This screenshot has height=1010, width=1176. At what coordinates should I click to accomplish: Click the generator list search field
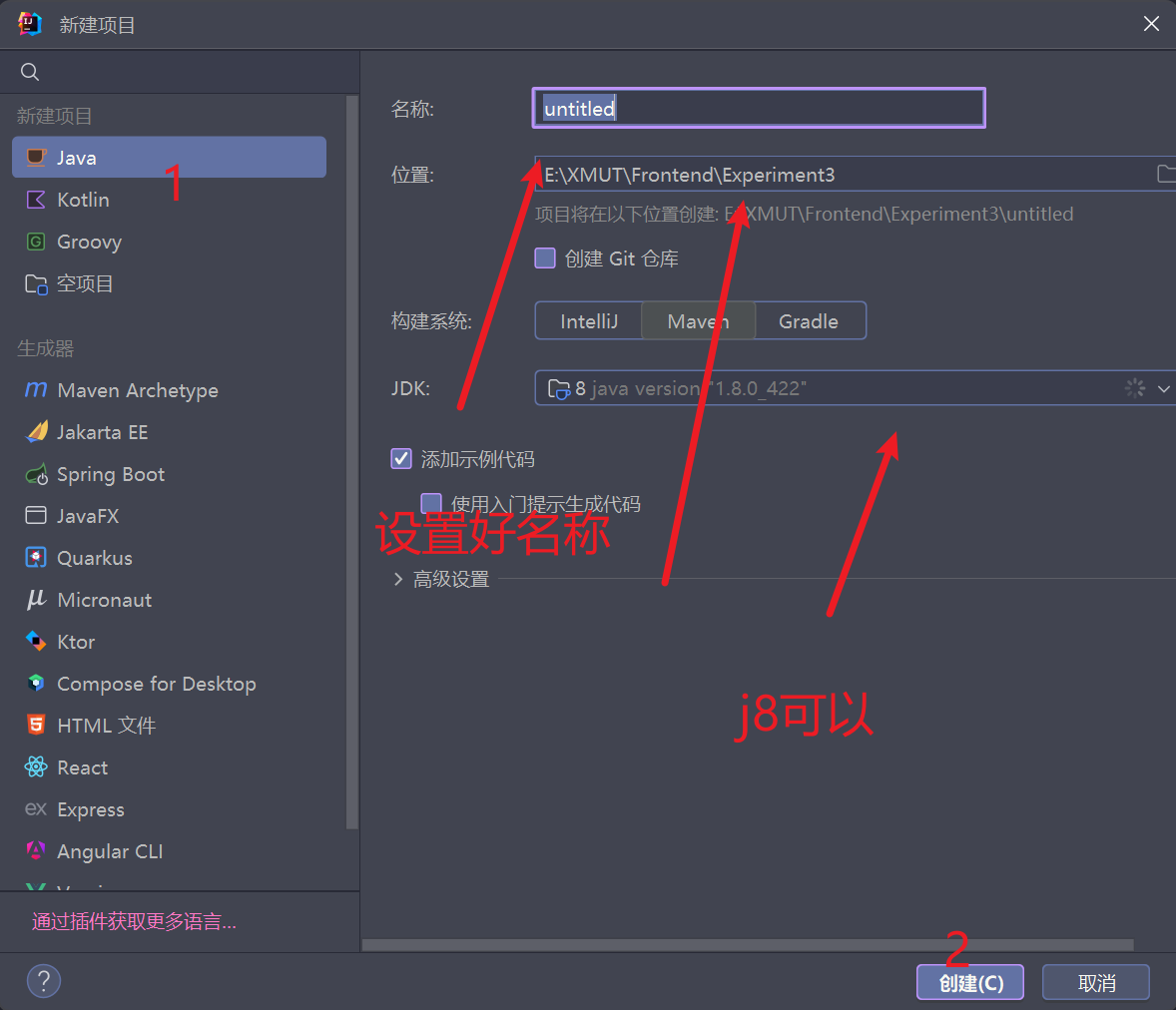click(180, 72)
